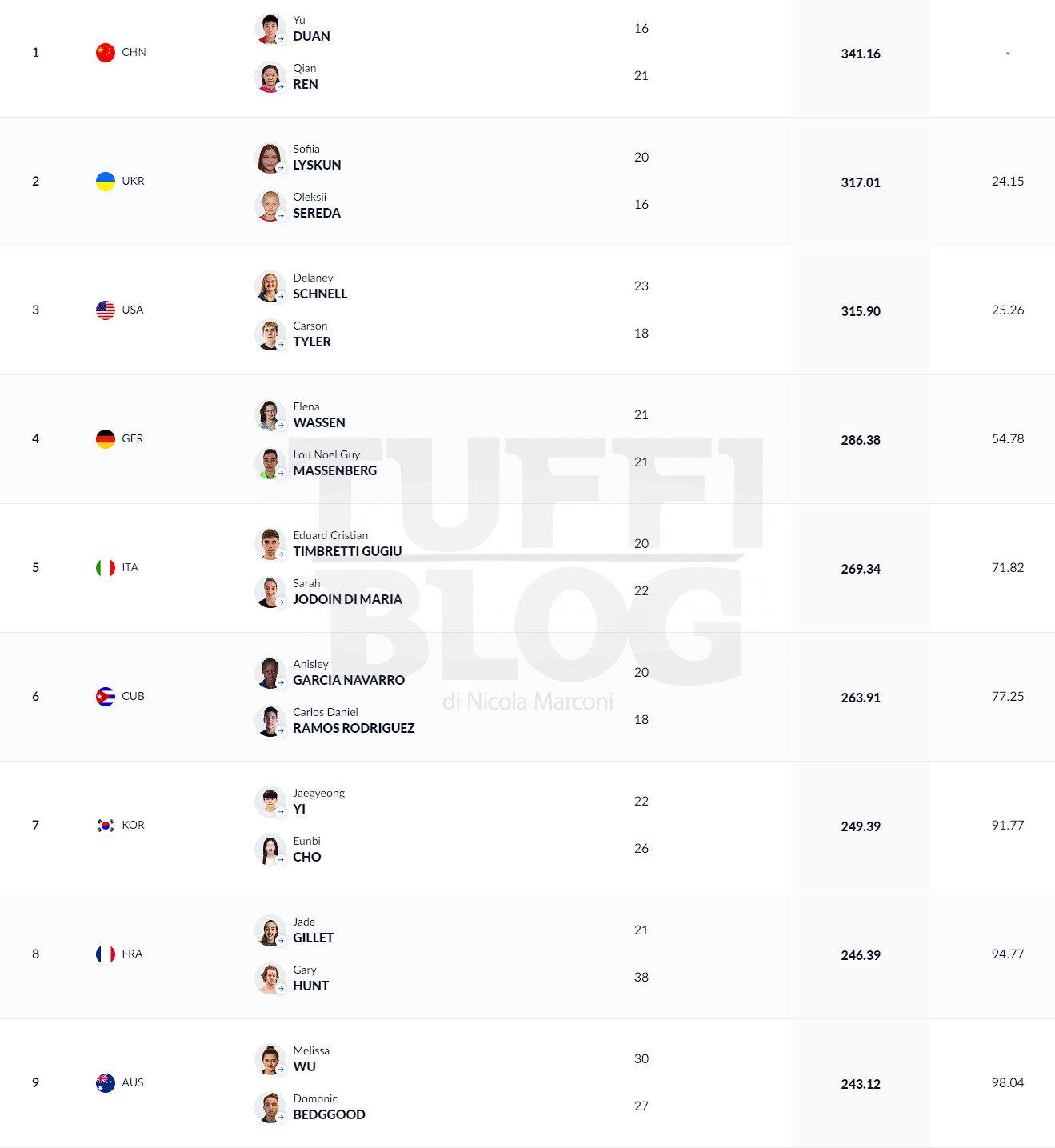Image resolution: width=1055 pixels, height=1148 pixels.
Task: Open RAMOS RODRIGUEZ's profile link
Action: (x=354, y=721)
